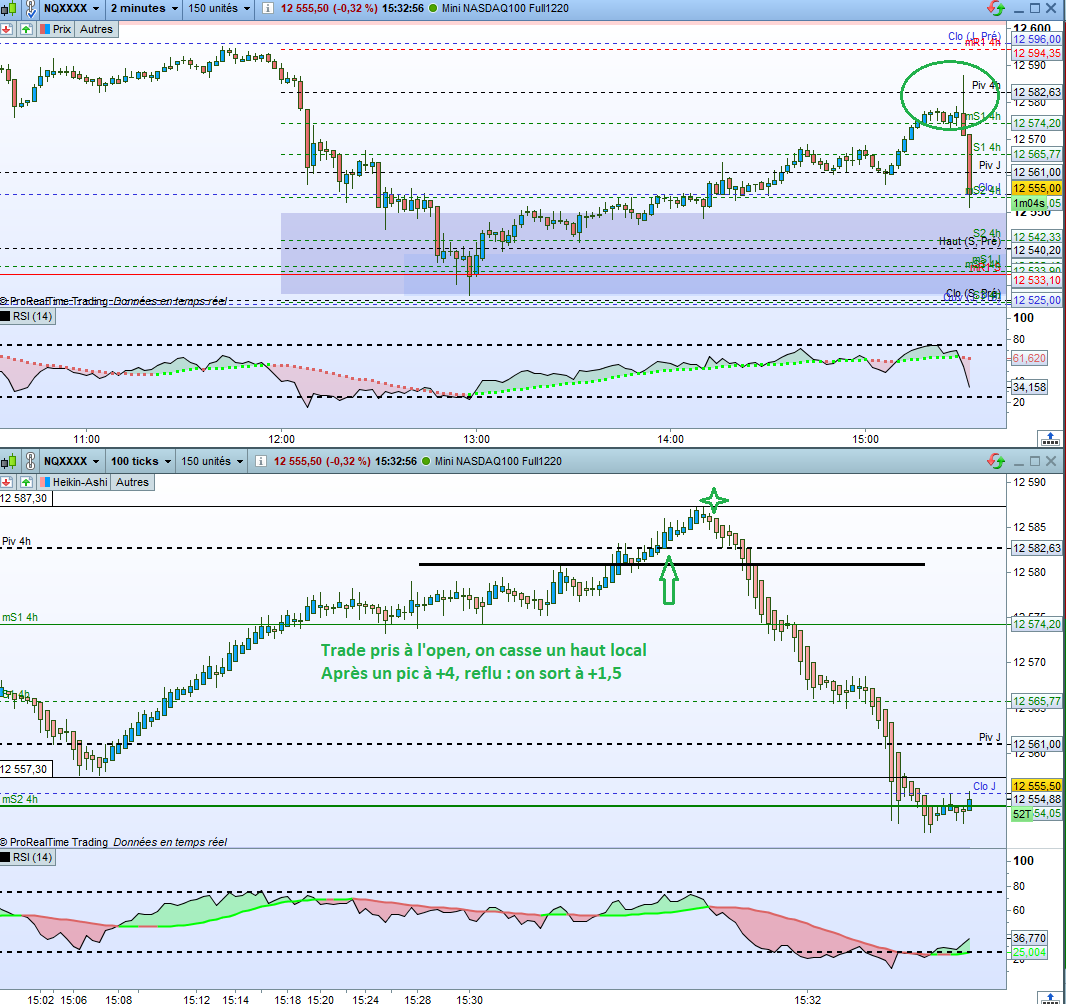
Task: Click the 52T tick countdown label
Action: point(1022,814)
